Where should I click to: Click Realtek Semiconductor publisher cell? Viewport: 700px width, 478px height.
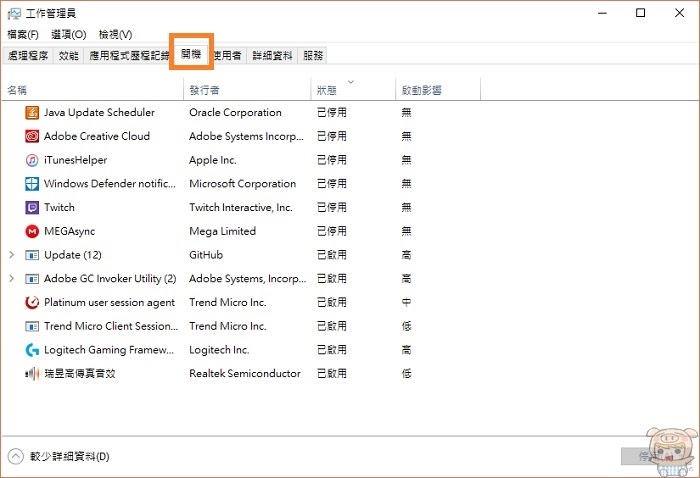[x=245, y=374]
